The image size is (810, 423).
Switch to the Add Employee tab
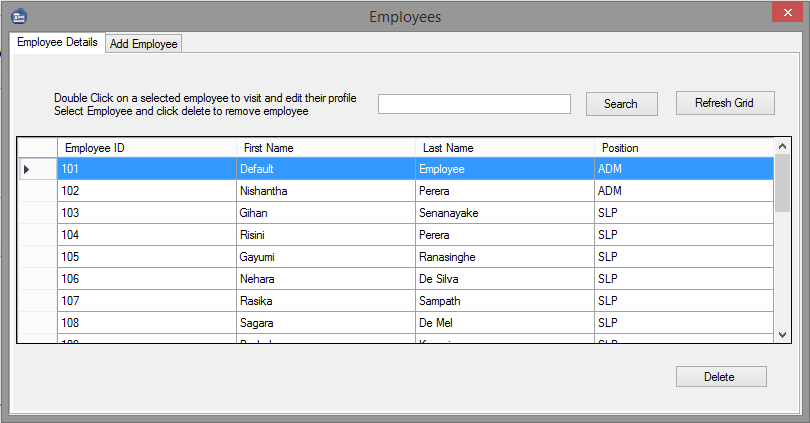[x=143, y=43]
